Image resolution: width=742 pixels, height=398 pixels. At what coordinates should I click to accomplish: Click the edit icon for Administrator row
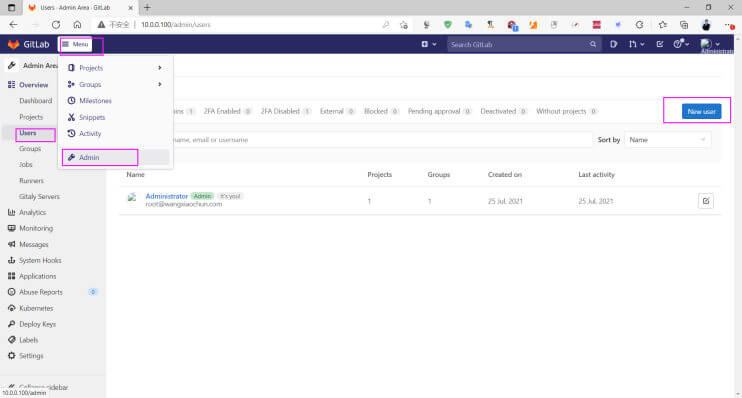pos(706,201)
